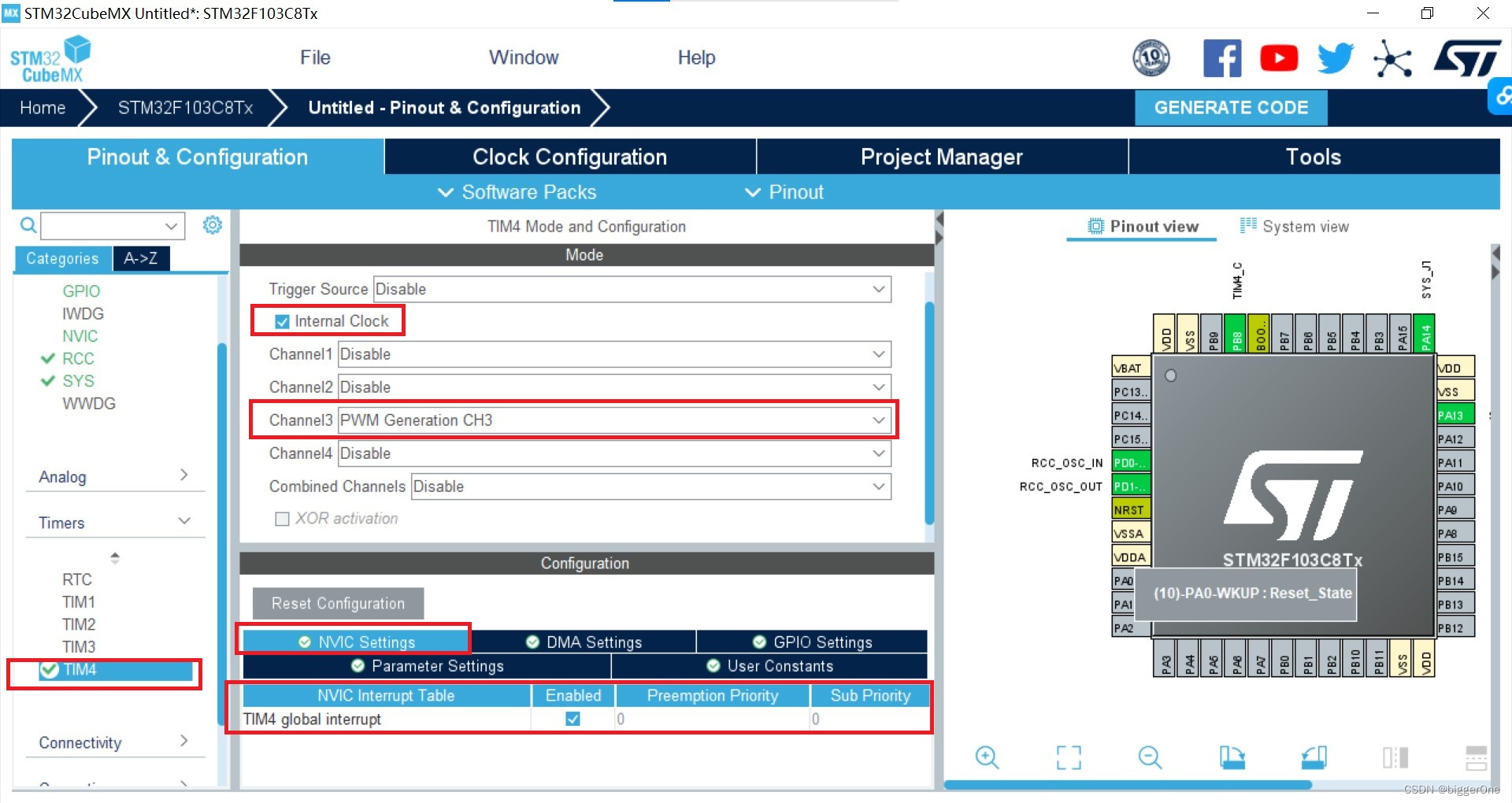Open the YouTube icon link
The width and height of the screenshot is (1512, 803).
tap(1279, 58)
